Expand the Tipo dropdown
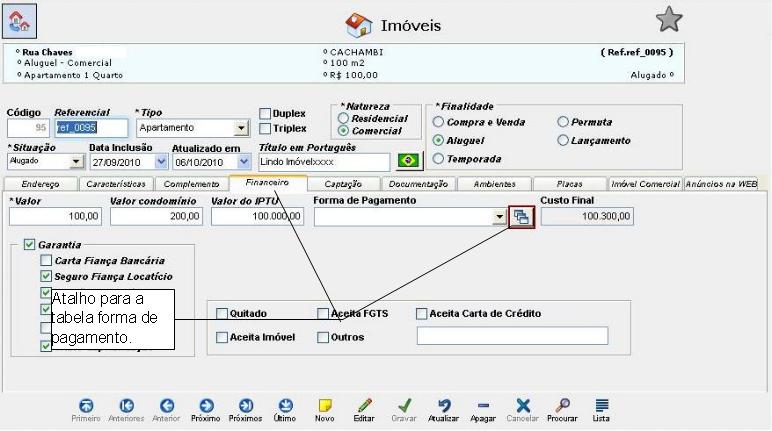The height and width of the screenshot is (431, 772). [x=240, y=128]
